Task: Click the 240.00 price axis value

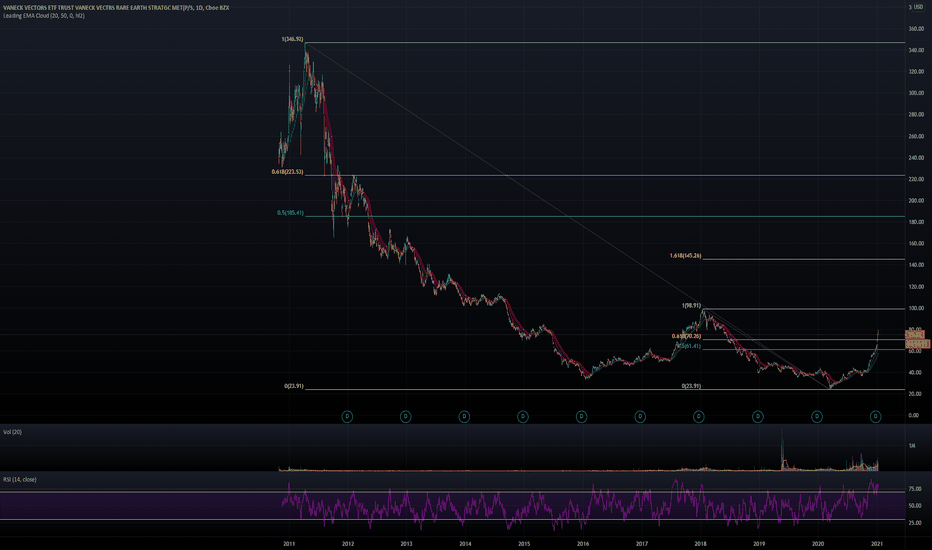Action: click(916, 158)
